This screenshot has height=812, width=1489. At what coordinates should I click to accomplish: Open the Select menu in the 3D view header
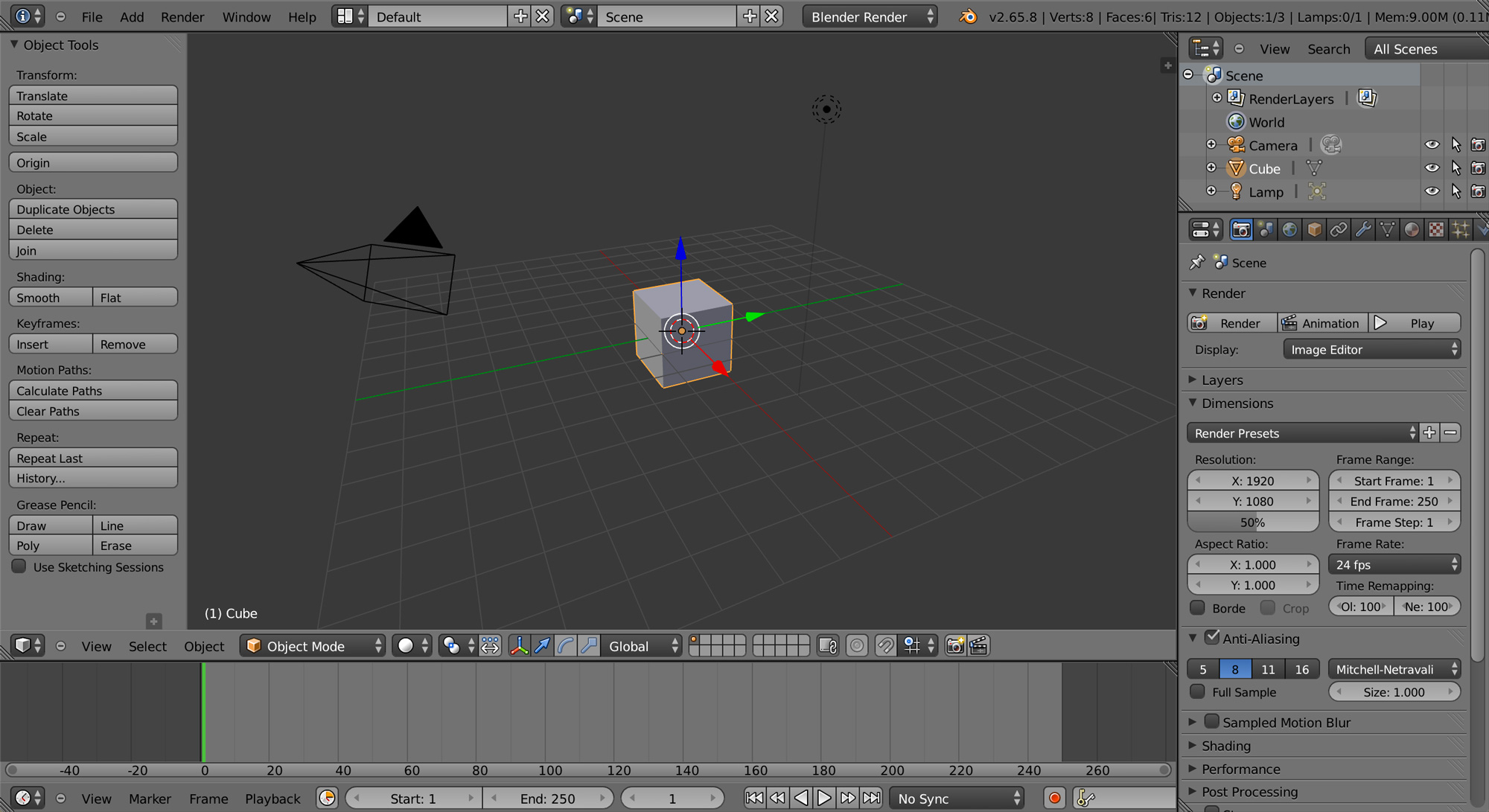(147, 645)
